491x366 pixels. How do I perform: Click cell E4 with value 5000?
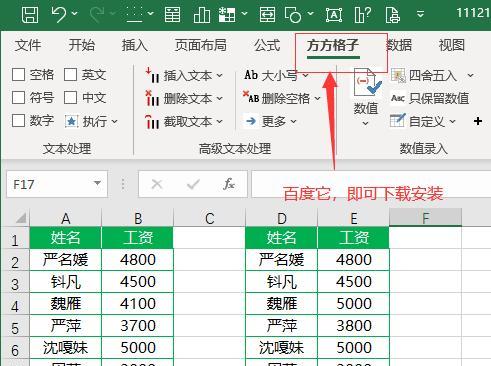(353, 304)
